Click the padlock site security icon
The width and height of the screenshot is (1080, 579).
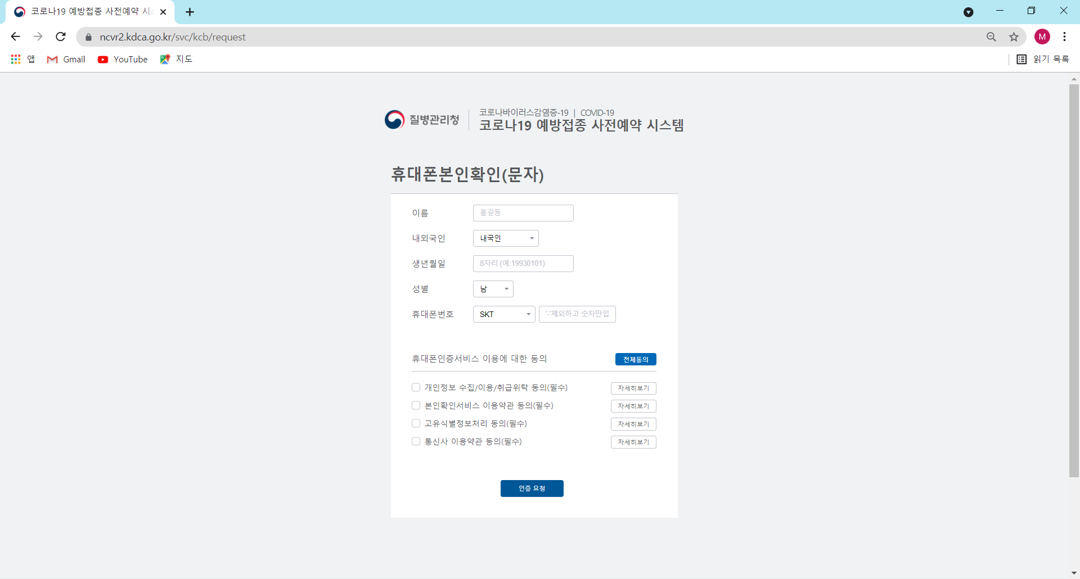[x=88, y=37]
